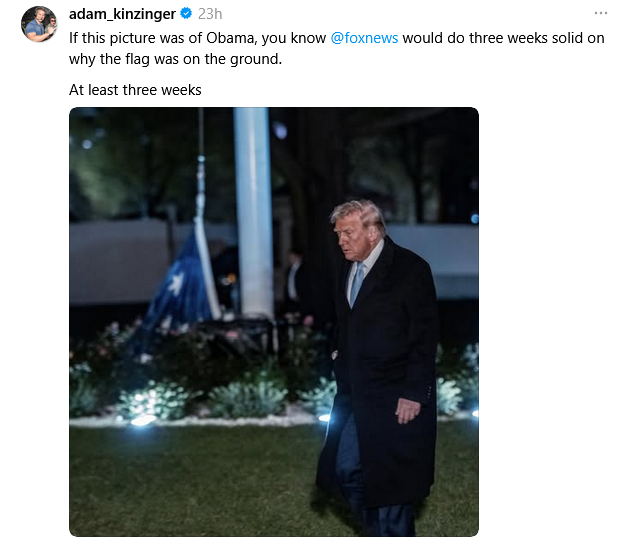Open the @foxnews mention link
This screenshot has height=537, width=633.
tap(364, 38)
